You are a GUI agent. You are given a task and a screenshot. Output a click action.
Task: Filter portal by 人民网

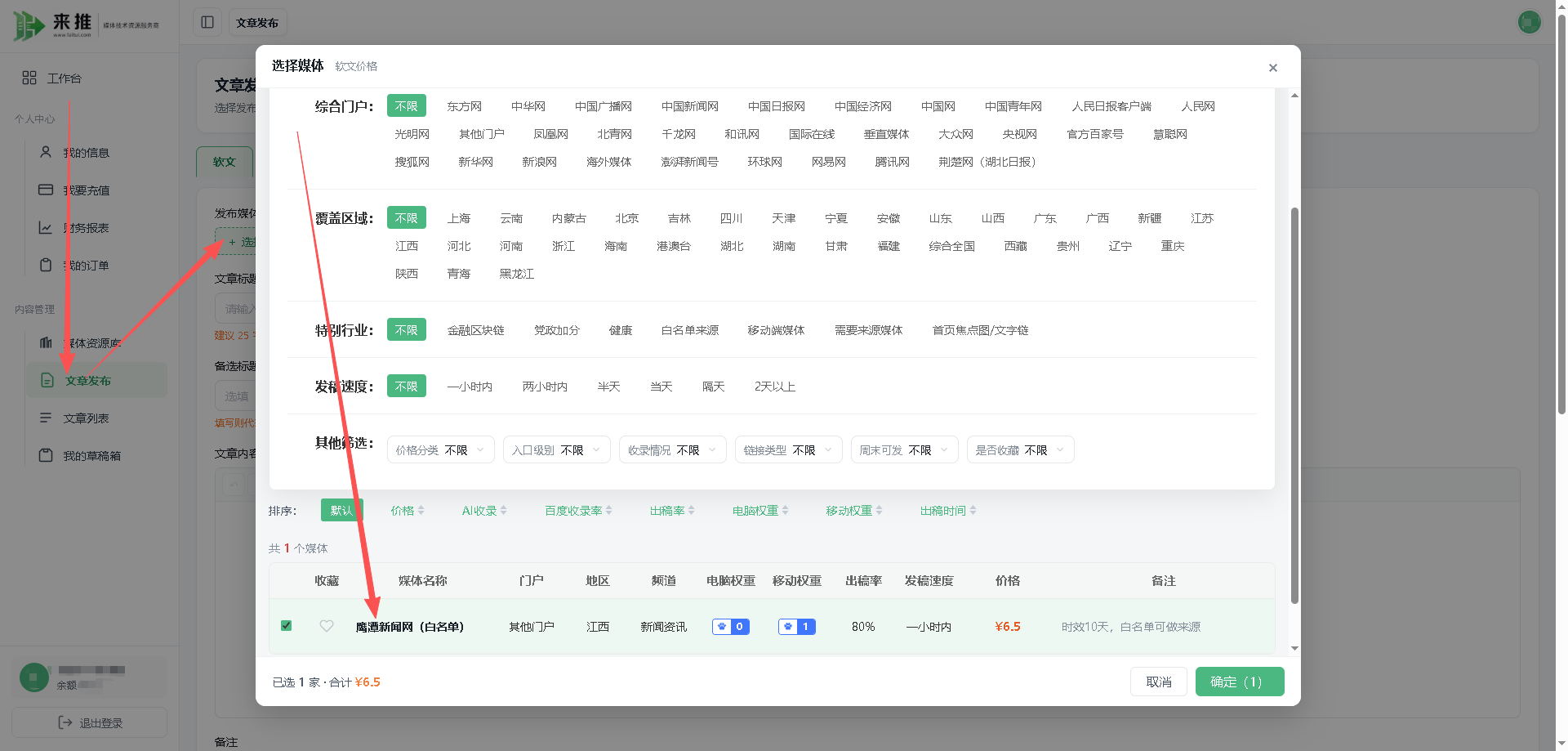coord(1198,106)
